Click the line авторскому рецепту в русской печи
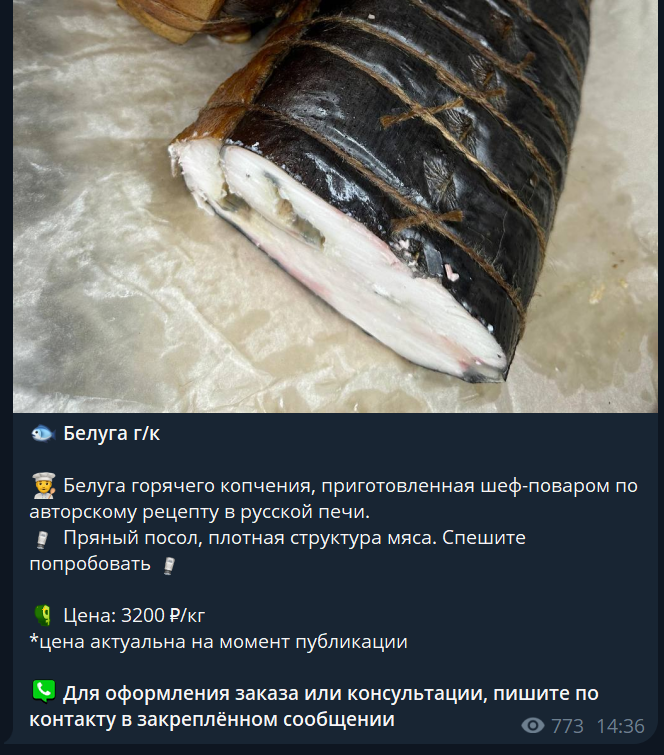Image resolution: width=664 pixels, height=755 pixels. coord(199,512)
